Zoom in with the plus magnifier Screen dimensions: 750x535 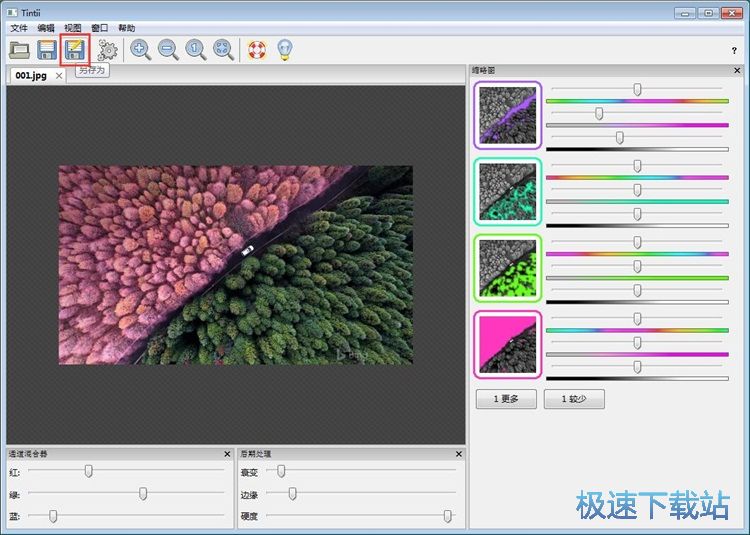point(141,49)
